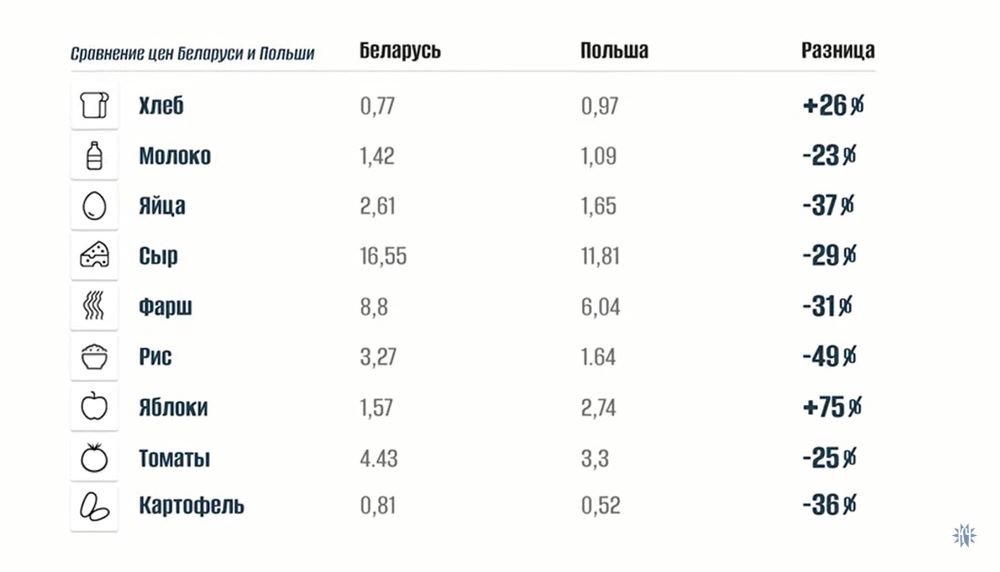Select the potato icon beside Картофель

pos(94,507)
